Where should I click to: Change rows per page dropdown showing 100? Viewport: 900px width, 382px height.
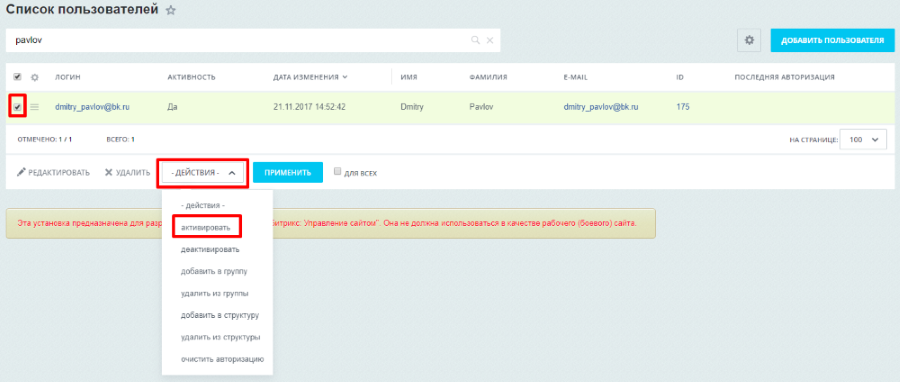[863, 139]
